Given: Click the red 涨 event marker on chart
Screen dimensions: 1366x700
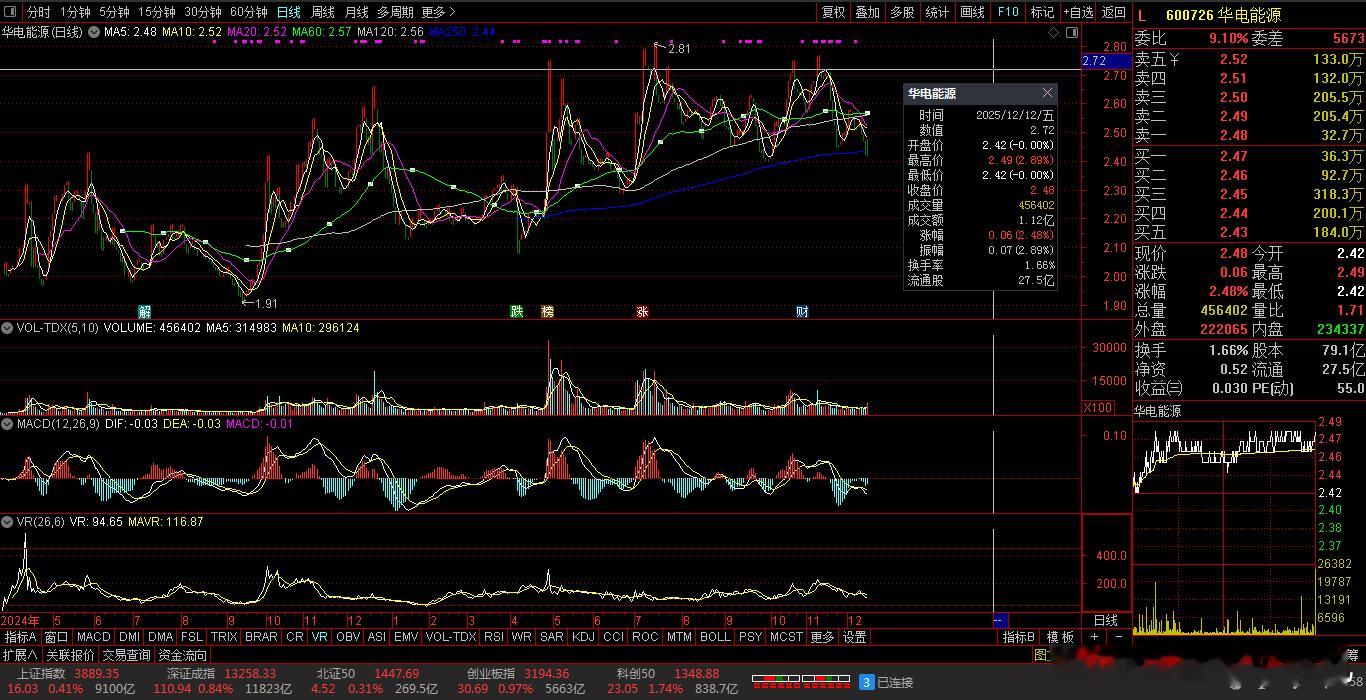Looking at the screenshot, I should tap(642, 311).
